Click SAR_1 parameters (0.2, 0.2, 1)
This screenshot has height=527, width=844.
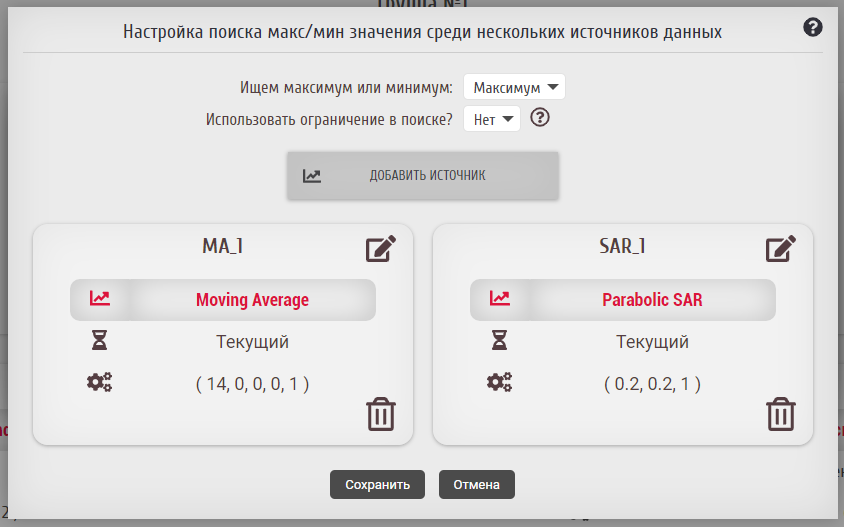(x=652, y=383)
